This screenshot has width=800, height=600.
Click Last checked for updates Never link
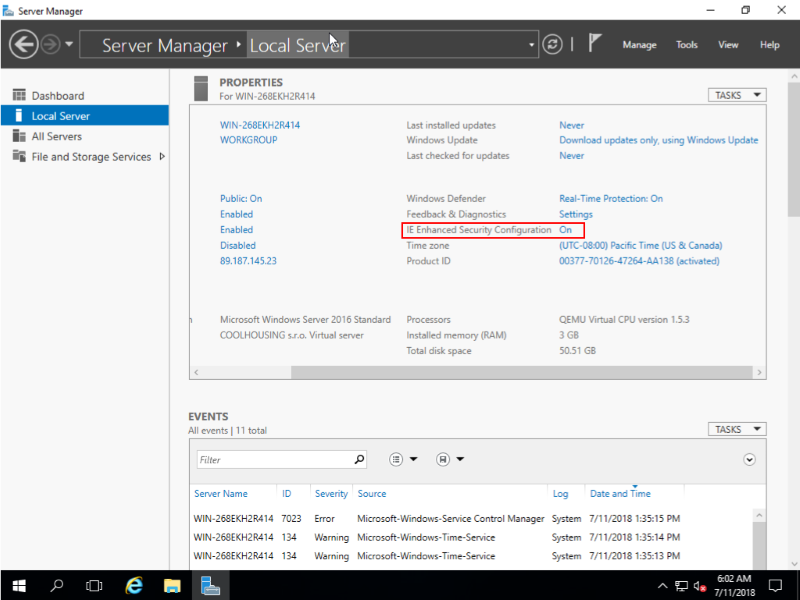click(571, 156)
